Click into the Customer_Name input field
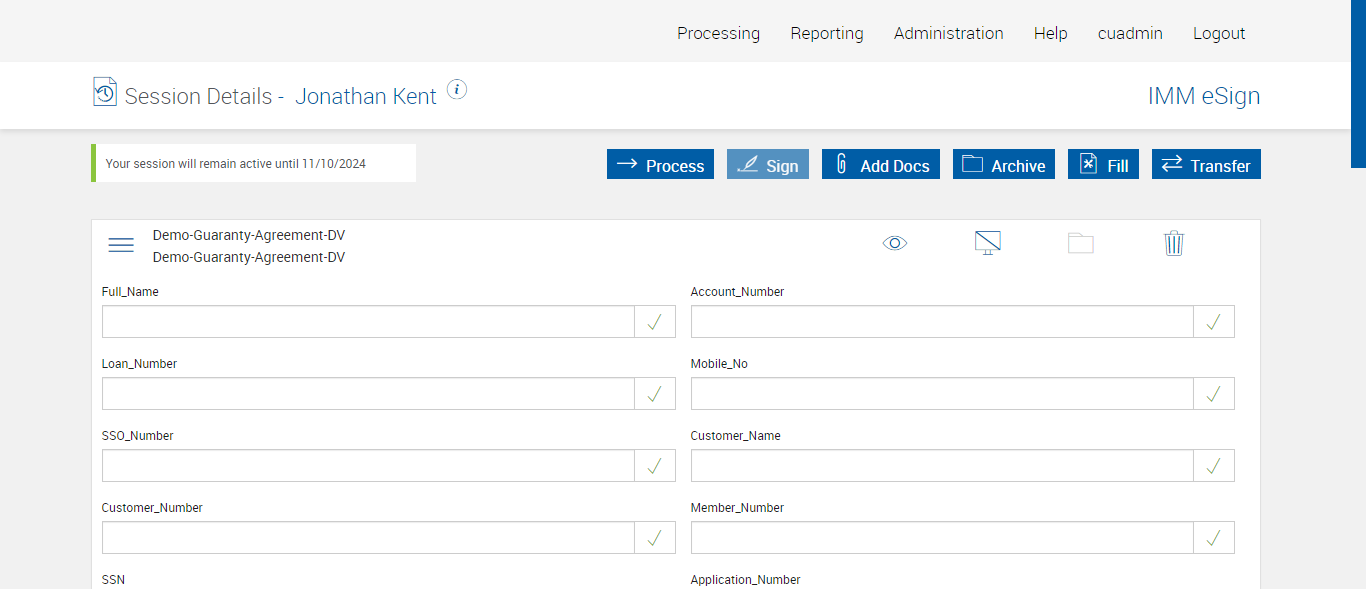The width and height of the screenshot is (1366, 589). [941, 466]
